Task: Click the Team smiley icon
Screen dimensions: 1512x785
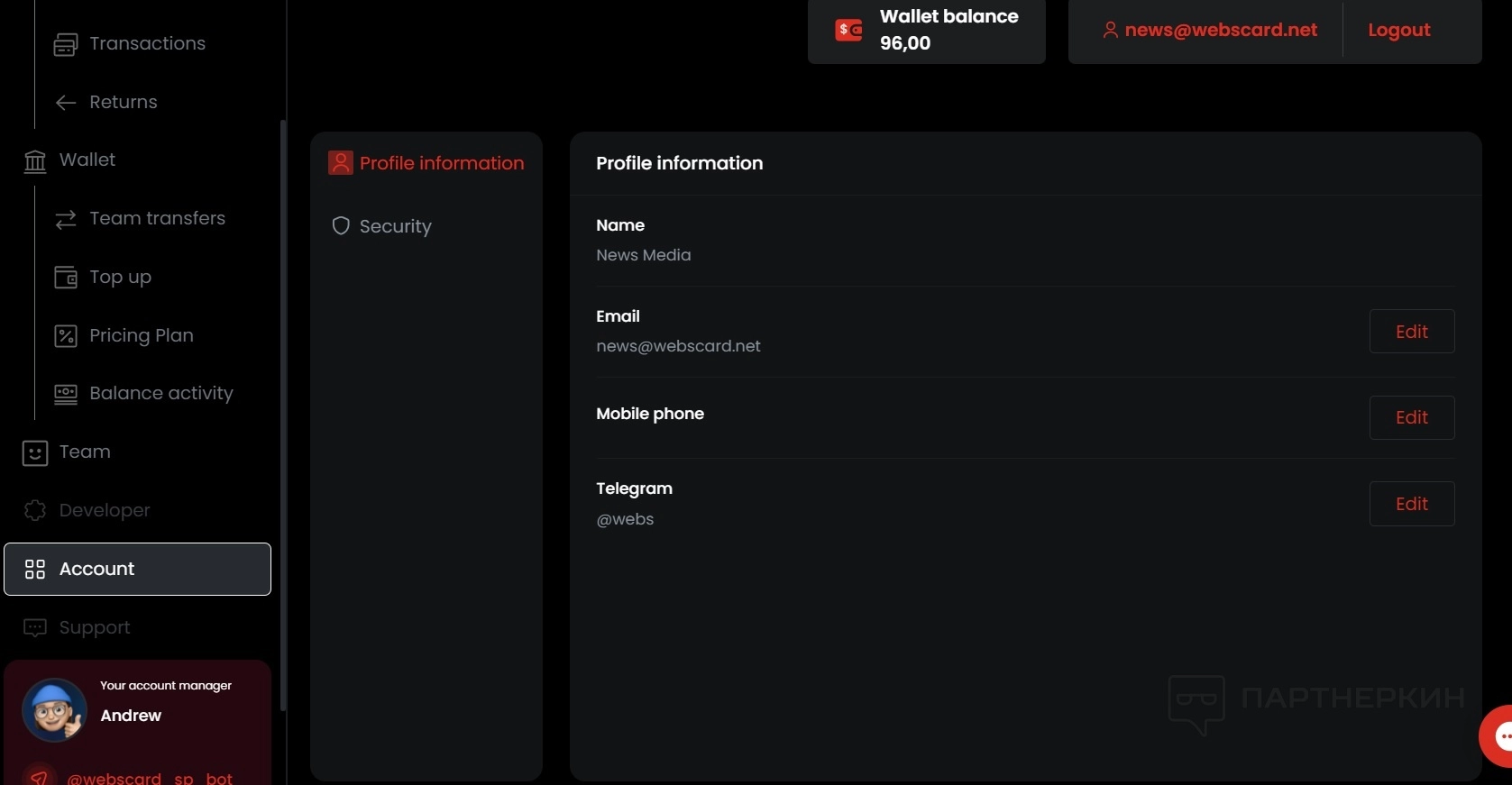Action: 35,452
